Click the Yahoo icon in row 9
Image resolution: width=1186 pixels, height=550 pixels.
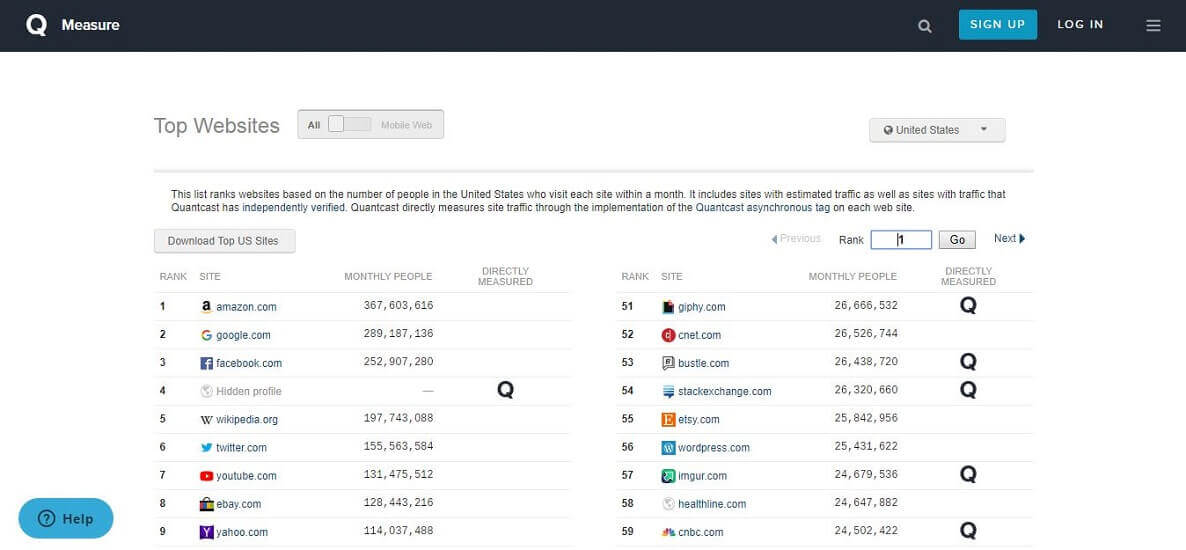coord(206,533)
